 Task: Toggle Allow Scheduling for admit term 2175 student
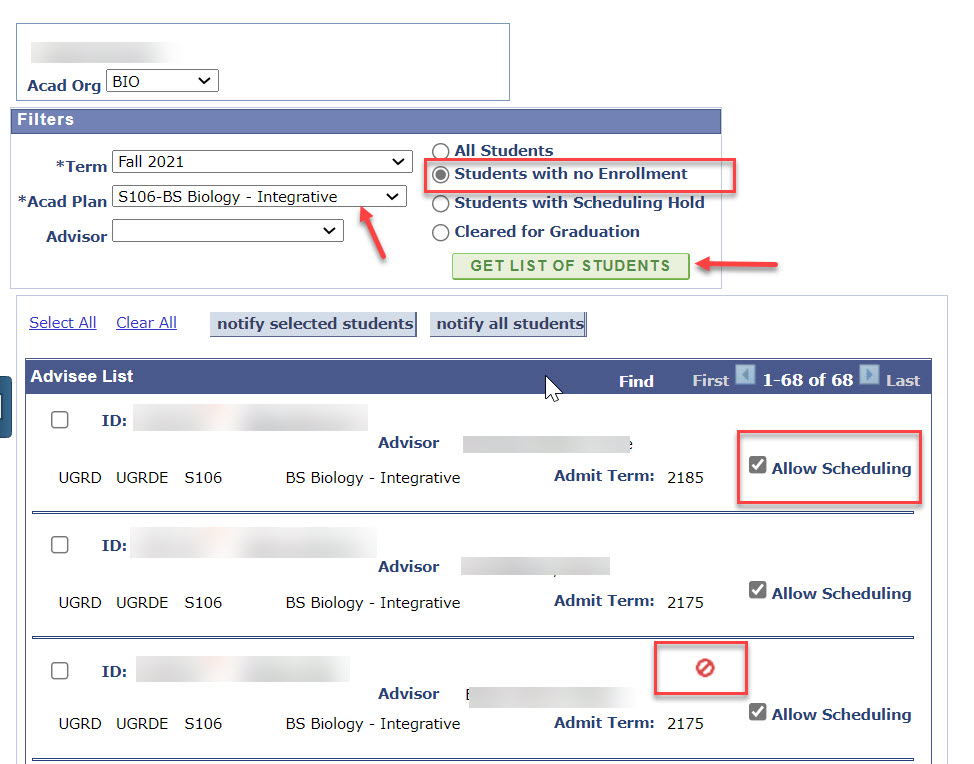pos(758,591)
